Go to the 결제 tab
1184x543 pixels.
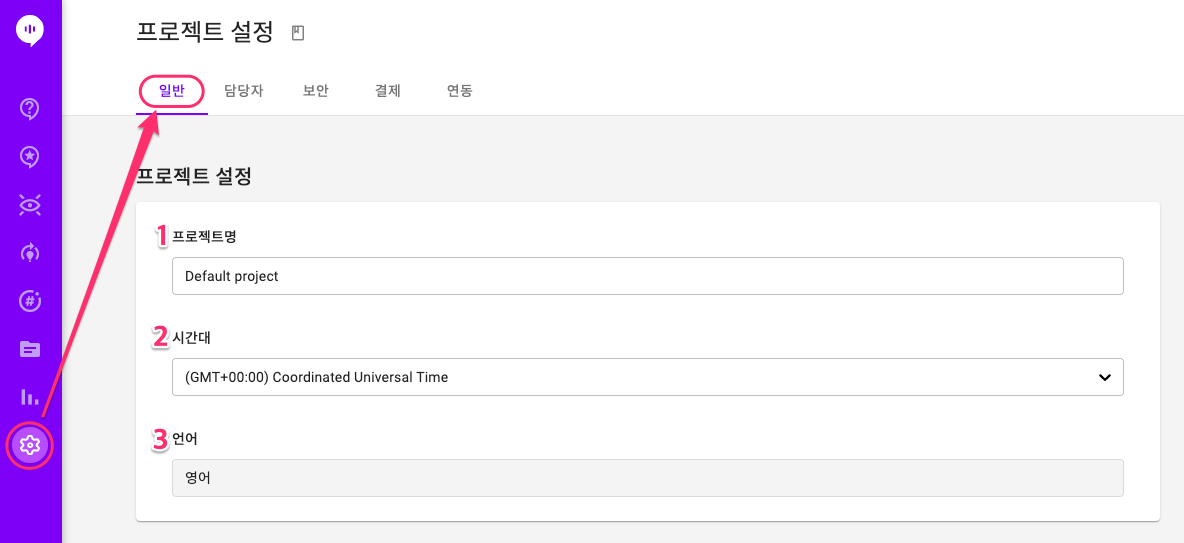click(387, 92)
